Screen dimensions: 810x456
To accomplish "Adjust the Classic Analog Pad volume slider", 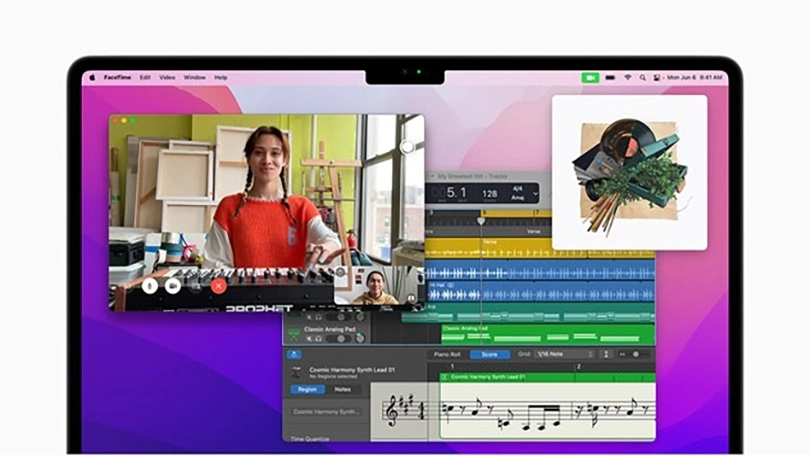I will tap(338, 339).
